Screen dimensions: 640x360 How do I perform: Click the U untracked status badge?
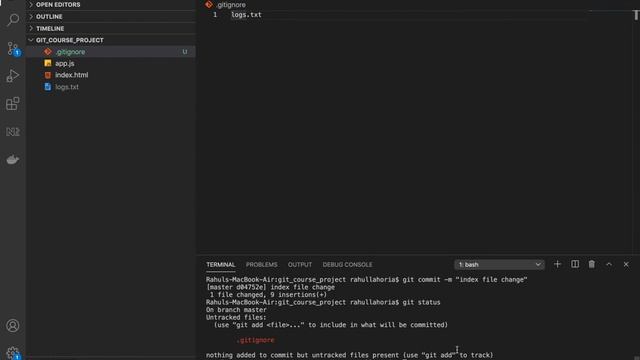click(x=184, y=52)
